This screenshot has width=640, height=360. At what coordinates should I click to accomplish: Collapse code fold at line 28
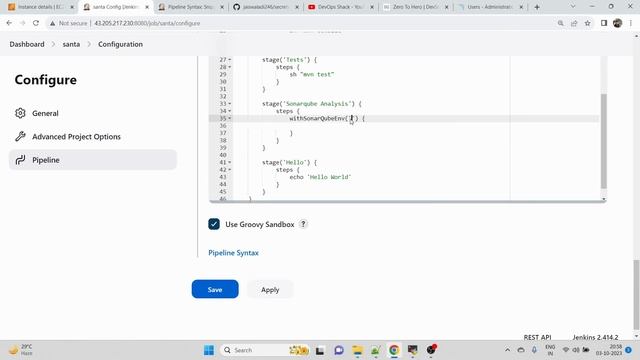pyautogui.click(x=230, y=67)
